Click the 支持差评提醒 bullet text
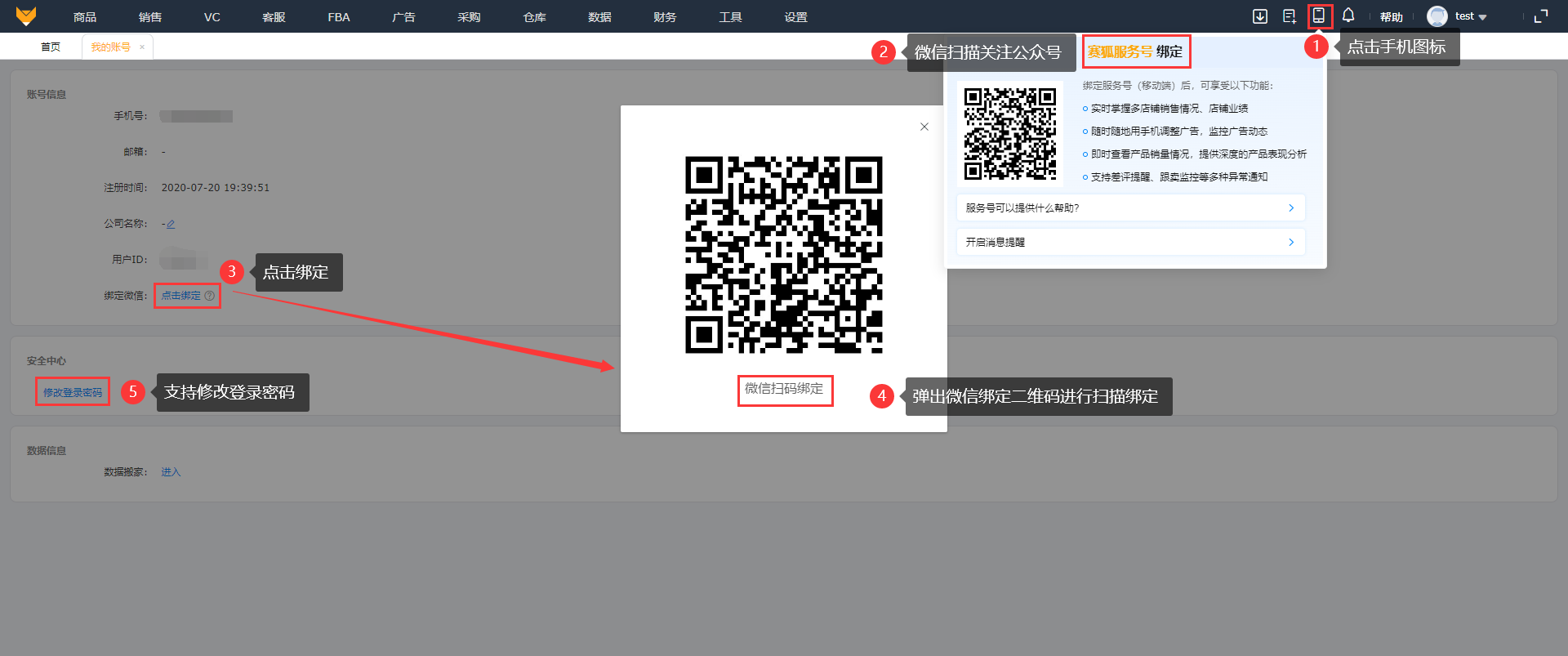 click(x=1179, y=177)
